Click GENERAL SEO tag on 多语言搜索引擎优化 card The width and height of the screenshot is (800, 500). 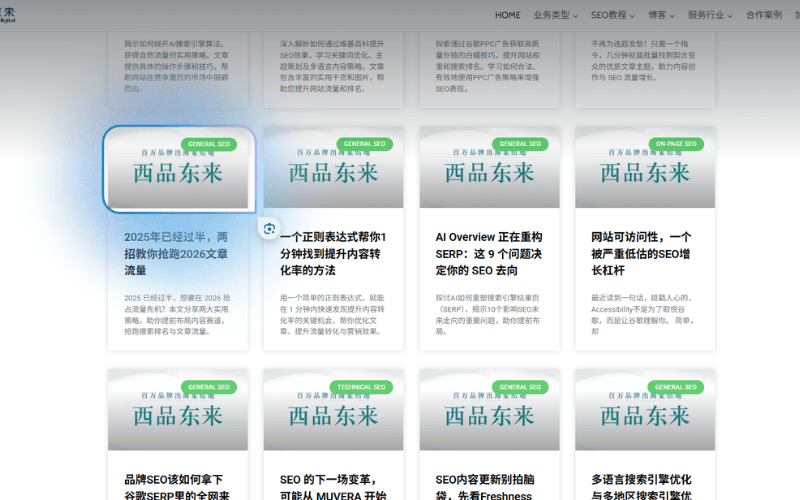[x=676, y=387]
